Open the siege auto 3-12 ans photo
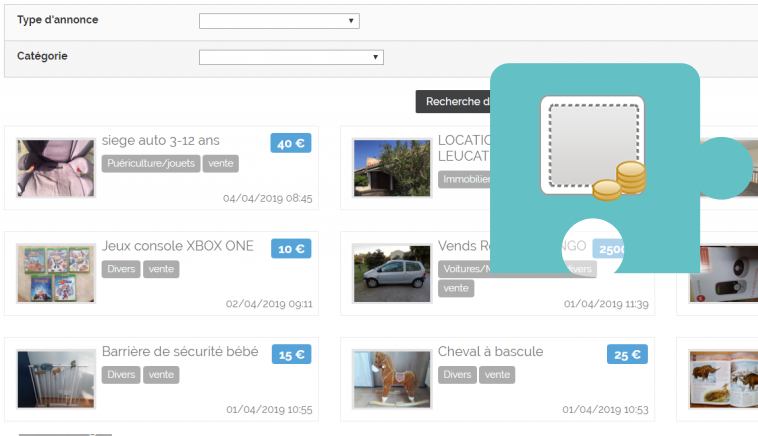 [56, 168]
